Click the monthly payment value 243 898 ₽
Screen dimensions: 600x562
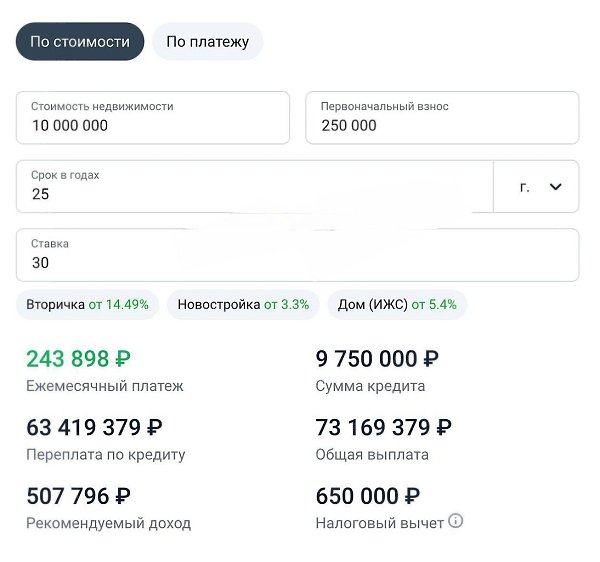[x=79, y=359]
